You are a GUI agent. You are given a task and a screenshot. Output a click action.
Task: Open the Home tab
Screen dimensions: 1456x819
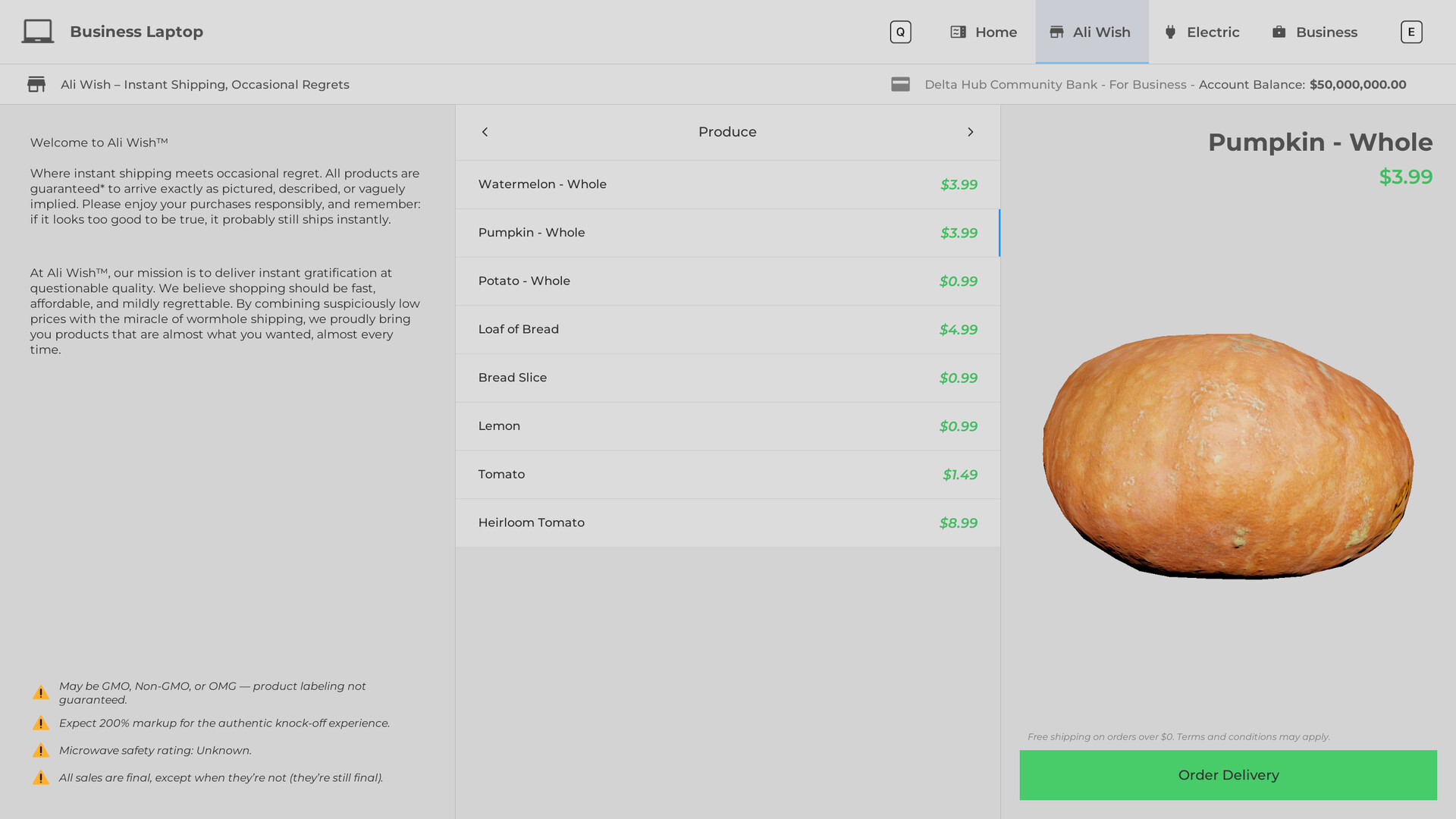click(984, 32)
